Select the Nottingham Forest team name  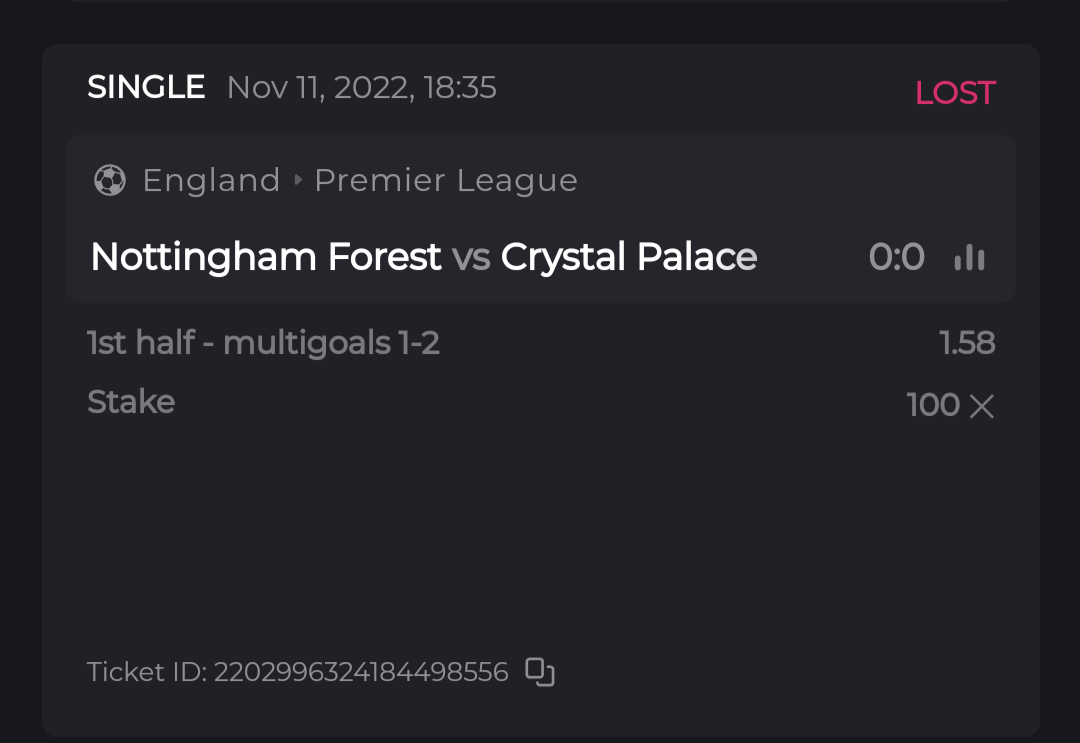point(266,257)
